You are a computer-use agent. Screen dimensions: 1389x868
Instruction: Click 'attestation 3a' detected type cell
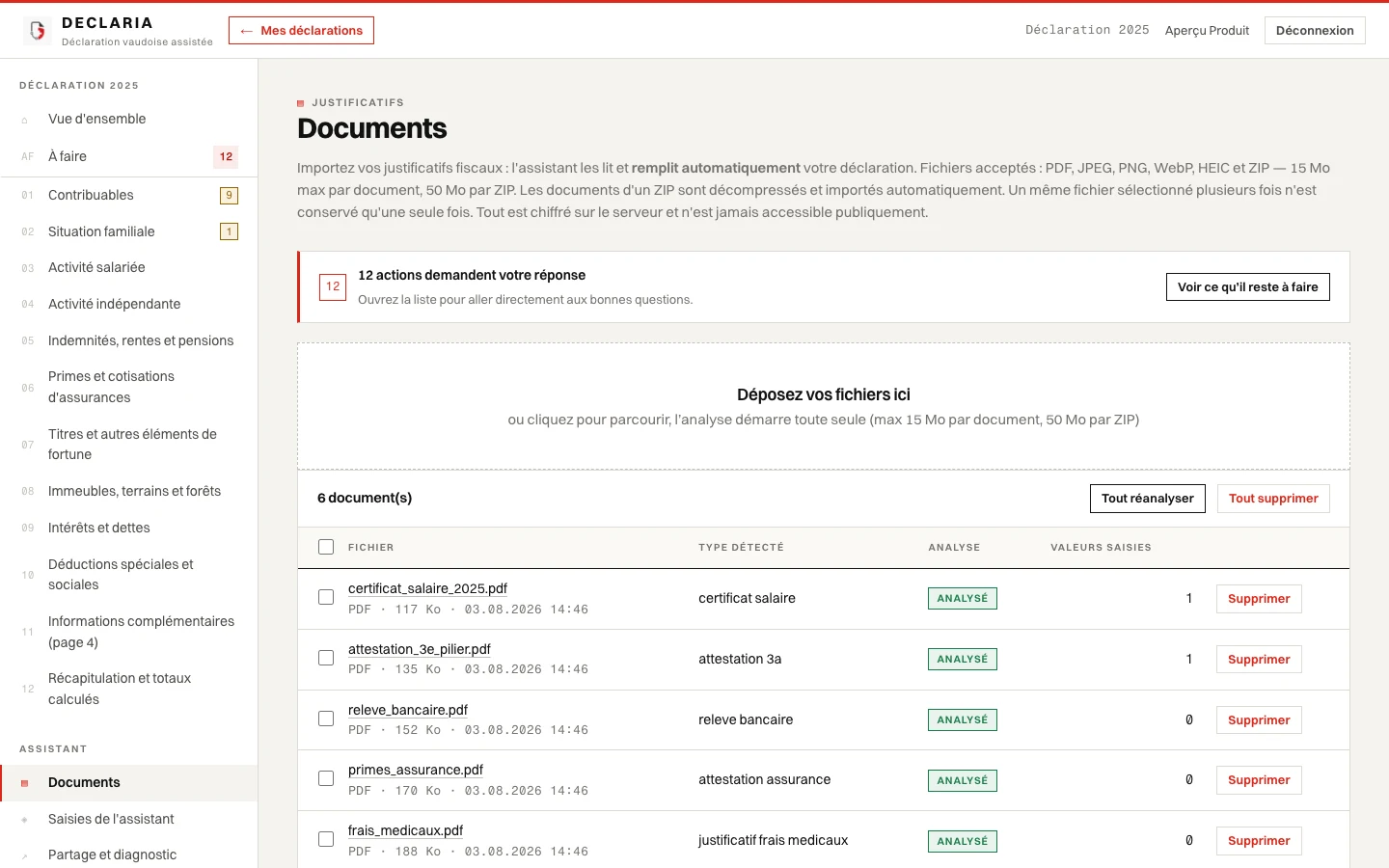coord(740,659)
